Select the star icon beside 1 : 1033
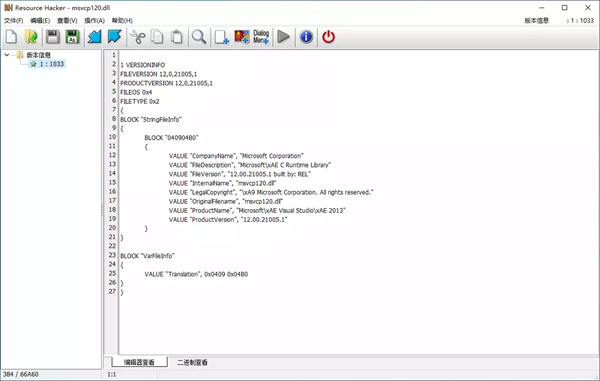600x381 pixels. 33,64
